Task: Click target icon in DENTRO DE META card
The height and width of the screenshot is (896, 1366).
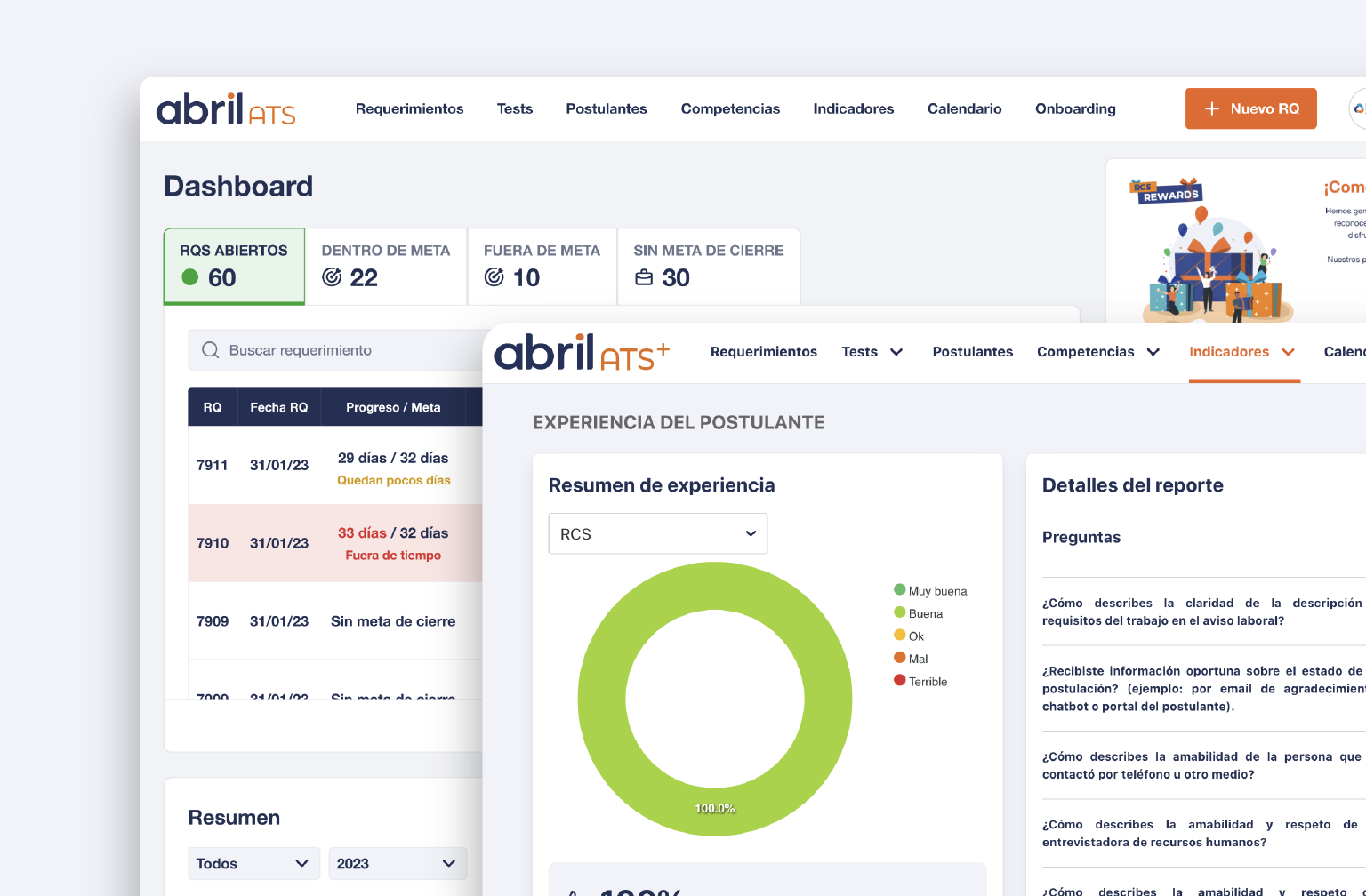Action: [x=332, y=277]
